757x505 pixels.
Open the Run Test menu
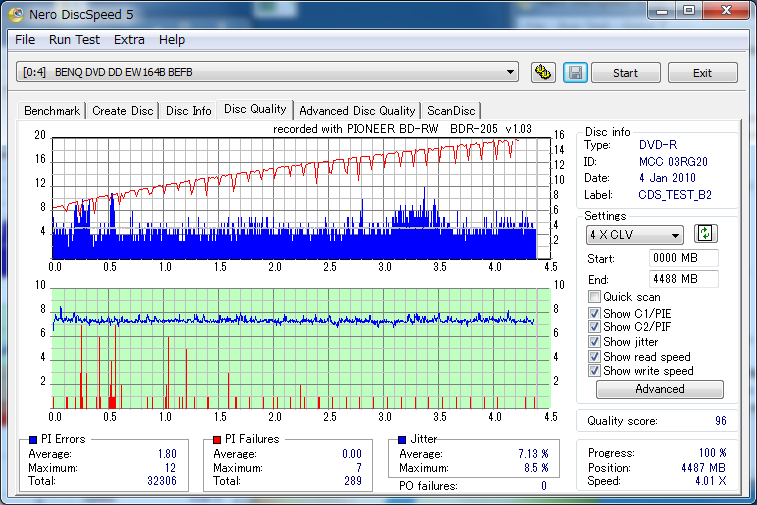[74, 40]
